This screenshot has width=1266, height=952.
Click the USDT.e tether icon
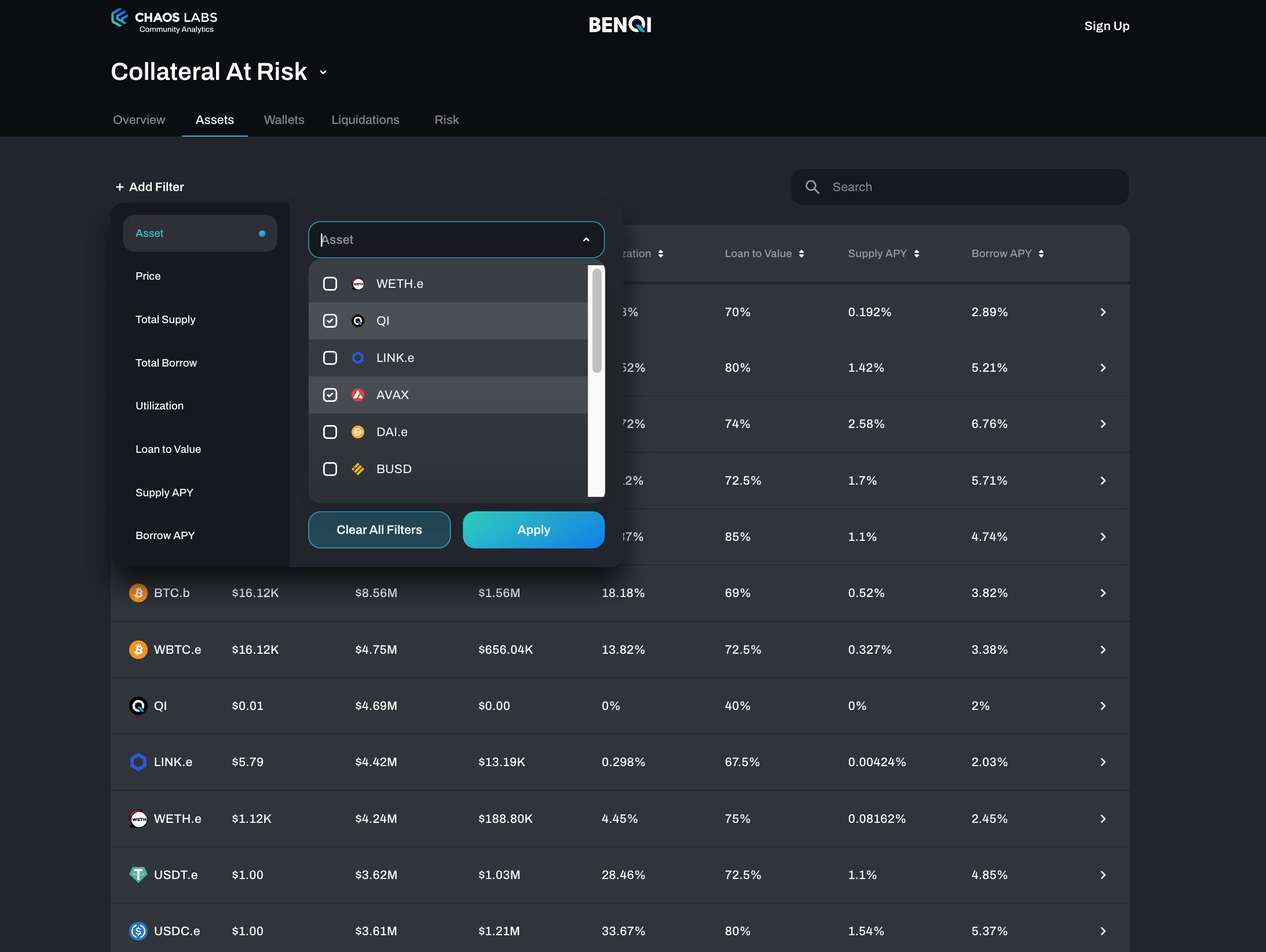click(x=138, y=874)
